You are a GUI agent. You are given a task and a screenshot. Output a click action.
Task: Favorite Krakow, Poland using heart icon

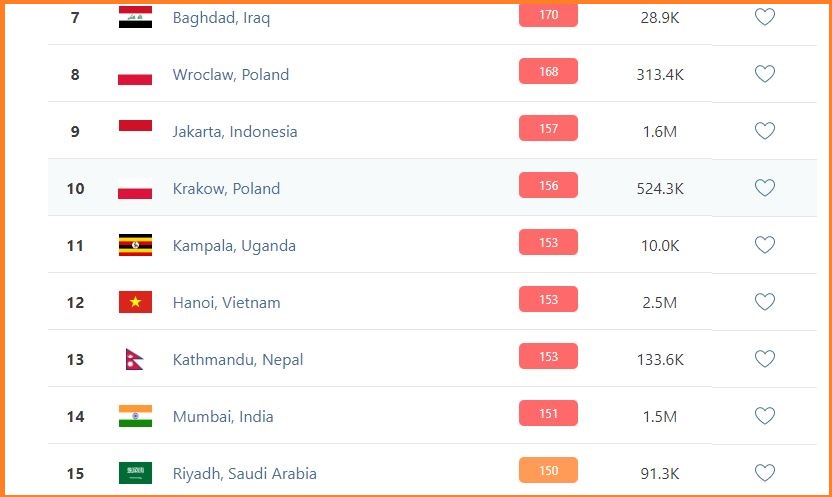[764, 188]
